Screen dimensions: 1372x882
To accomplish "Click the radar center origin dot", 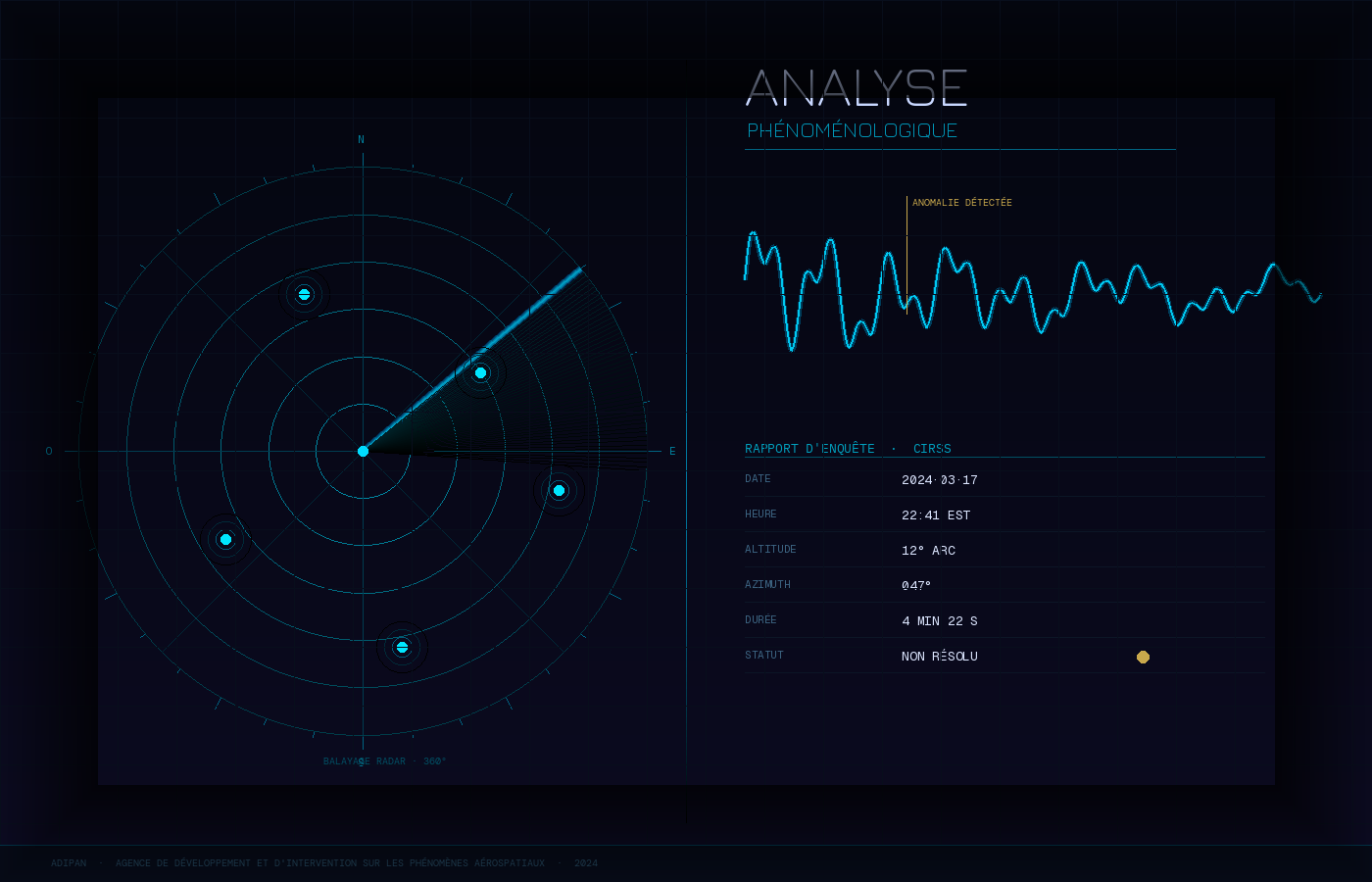I will (363, 451).
